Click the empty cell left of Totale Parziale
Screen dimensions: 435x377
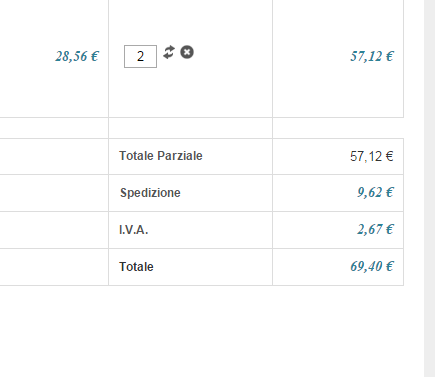pyautogui.click(x=54, y=156)
